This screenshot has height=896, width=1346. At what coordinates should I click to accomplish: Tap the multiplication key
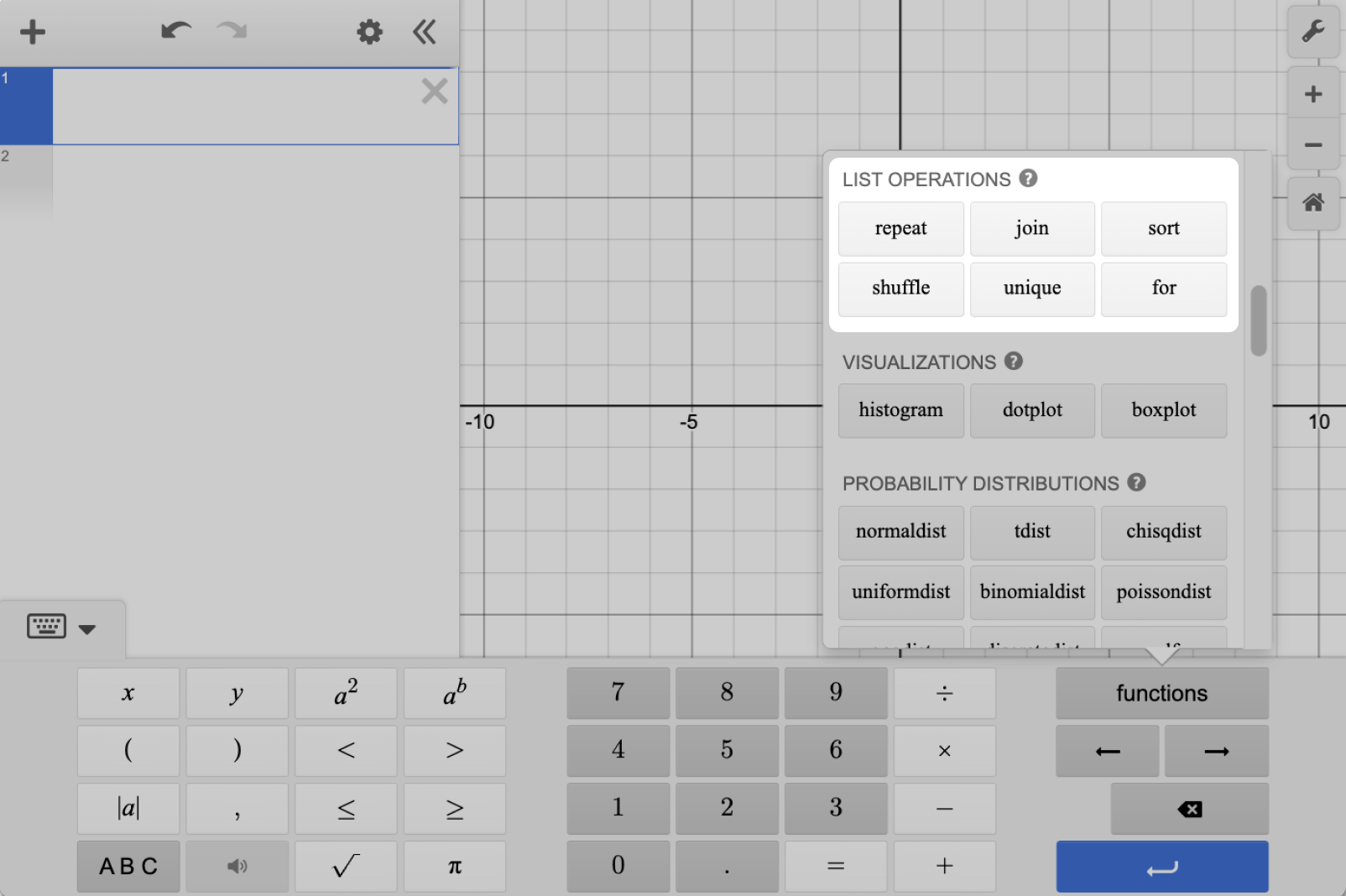pos(945,751)
